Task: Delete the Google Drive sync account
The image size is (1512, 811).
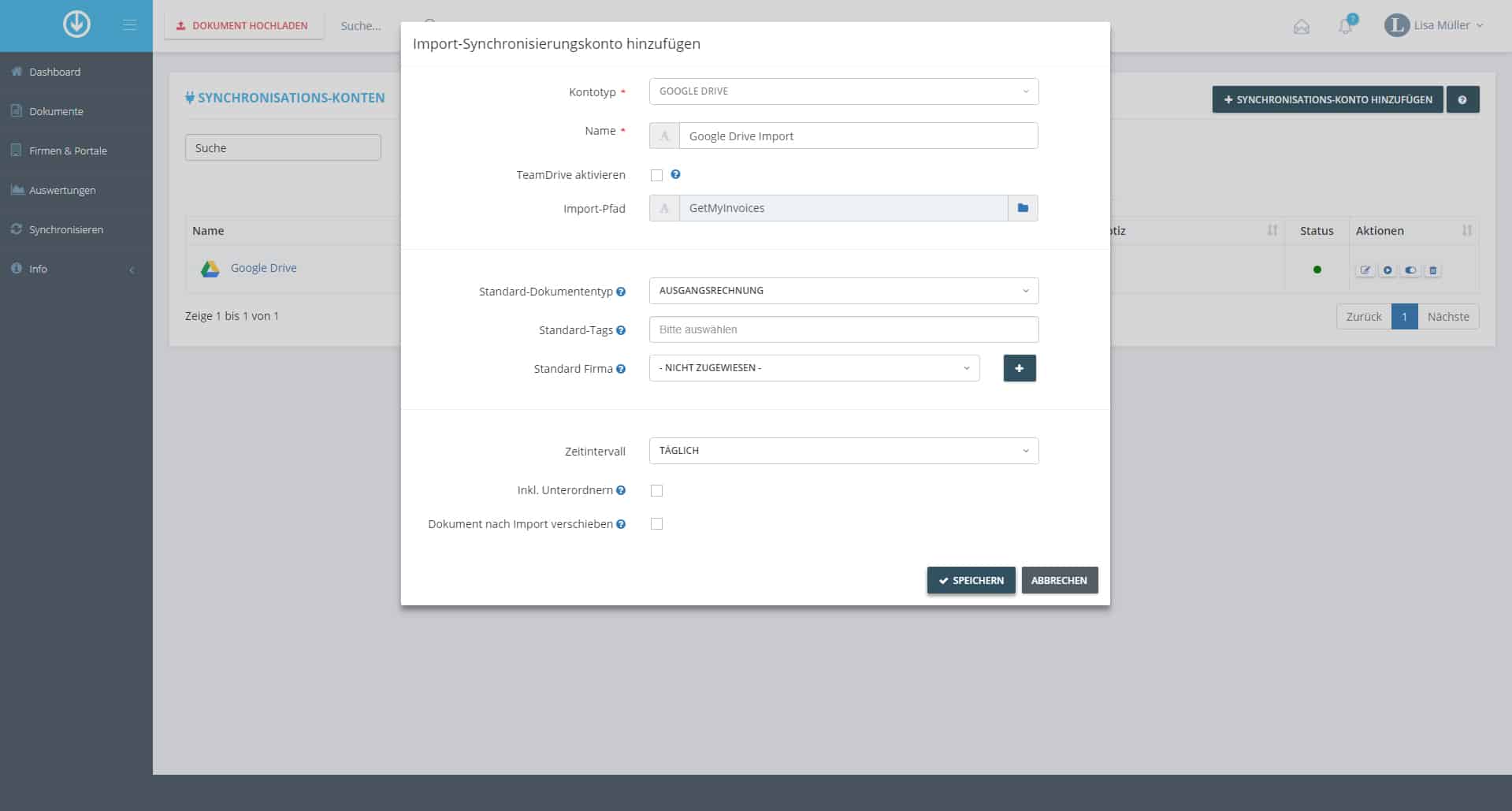Action: pos(1433,270)
